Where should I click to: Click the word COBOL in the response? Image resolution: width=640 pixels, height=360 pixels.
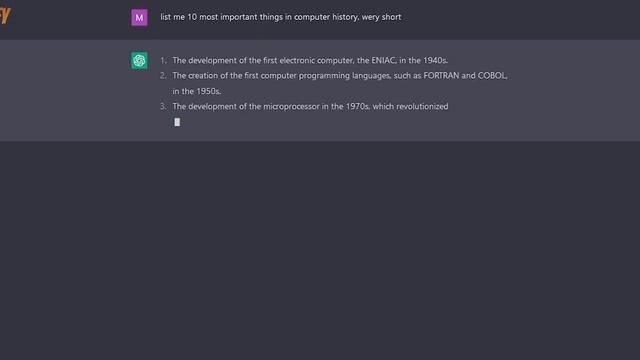tap(492, 76)
